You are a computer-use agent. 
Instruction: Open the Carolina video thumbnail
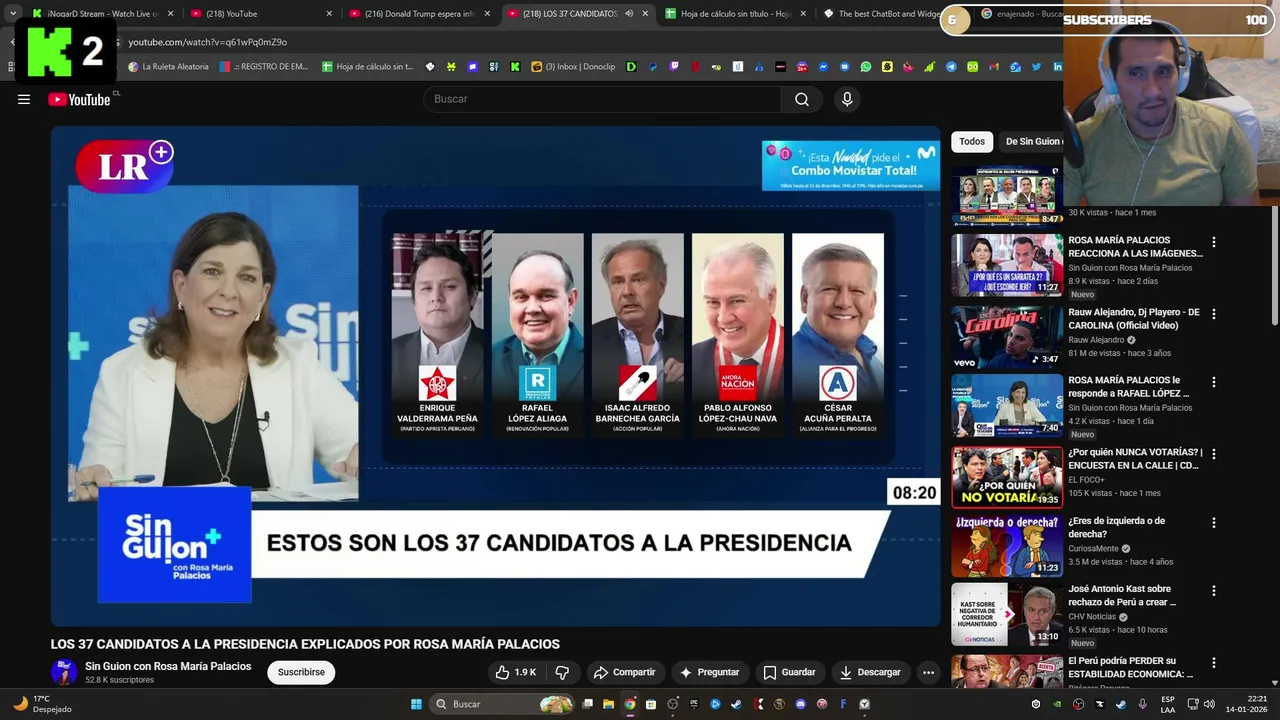(1007, 337)
